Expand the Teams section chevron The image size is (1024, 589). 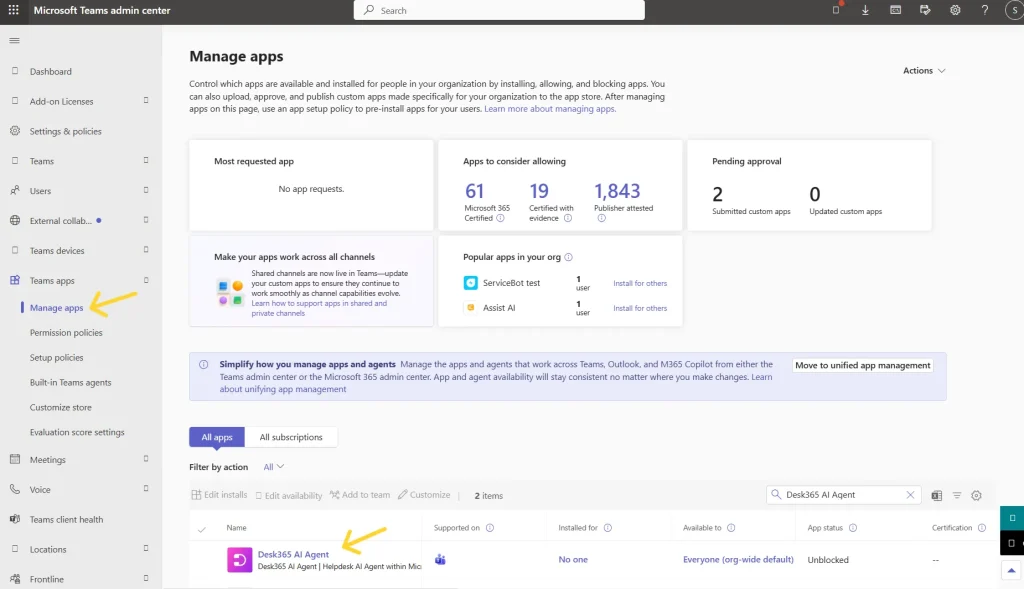click(146, 160)
